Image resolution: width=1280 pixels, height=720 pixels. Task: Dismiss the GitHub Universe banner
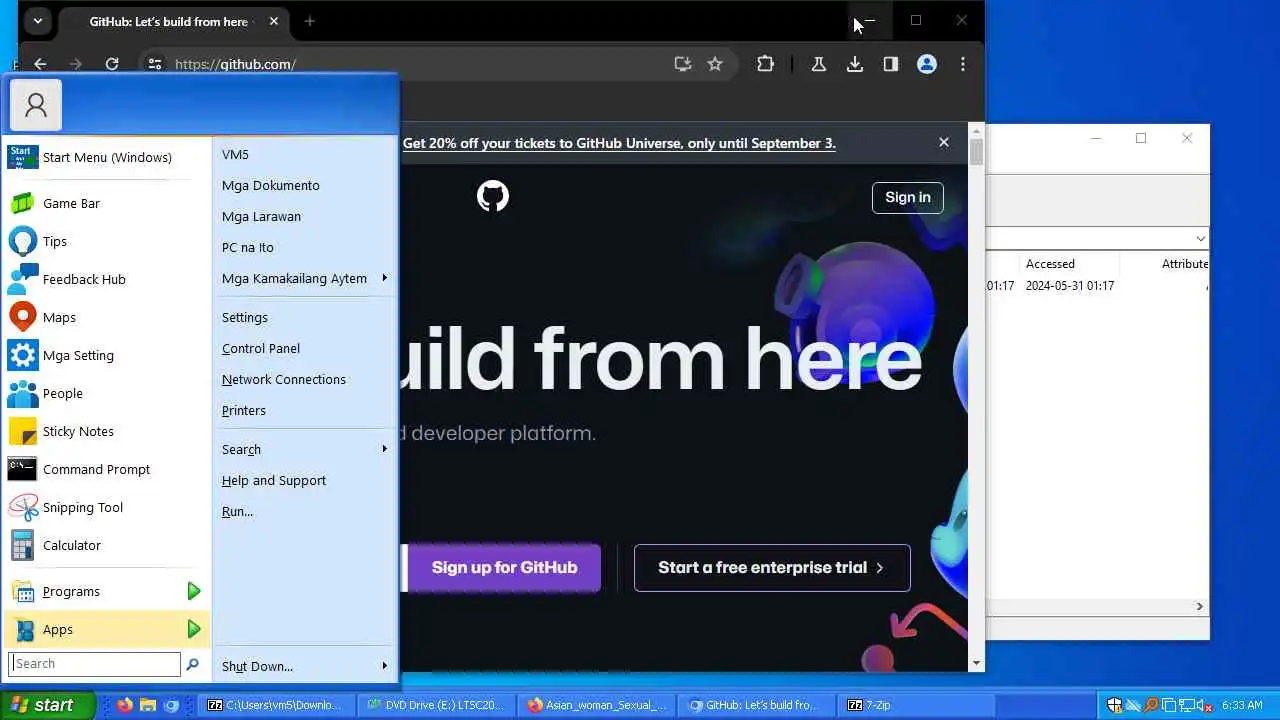943,143
